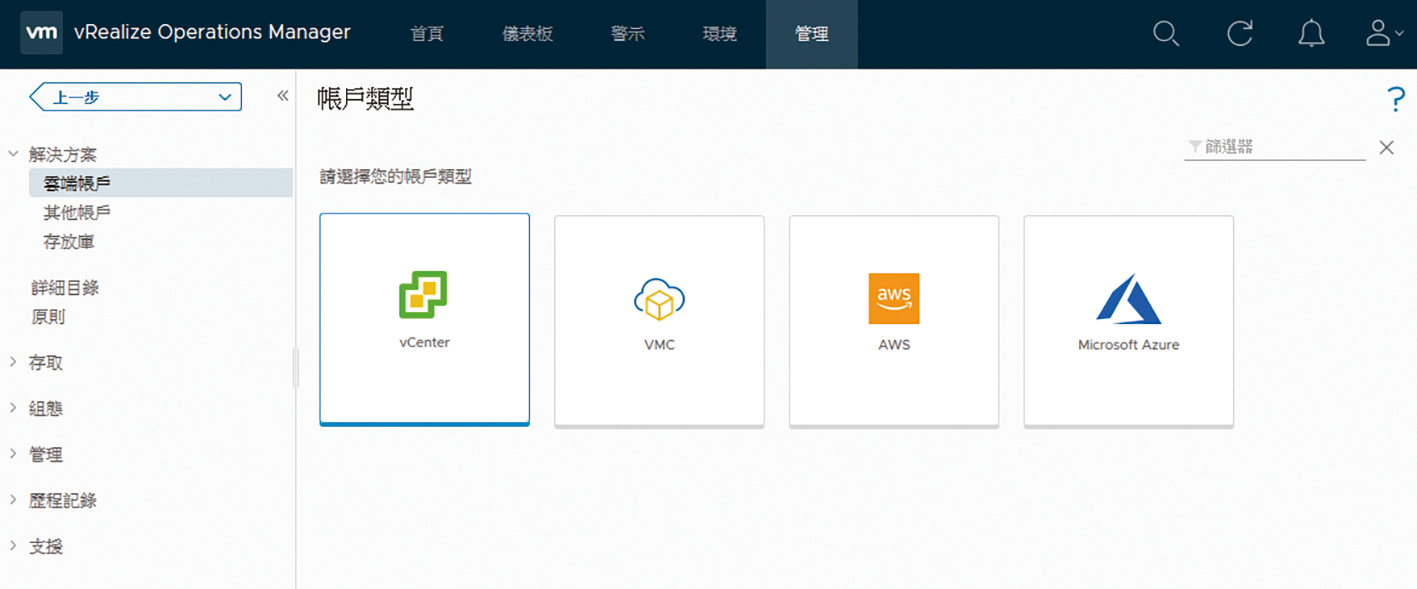The image size is (1417, 589).
Task: Expand the 存取 section
Action: click(14, 363)
